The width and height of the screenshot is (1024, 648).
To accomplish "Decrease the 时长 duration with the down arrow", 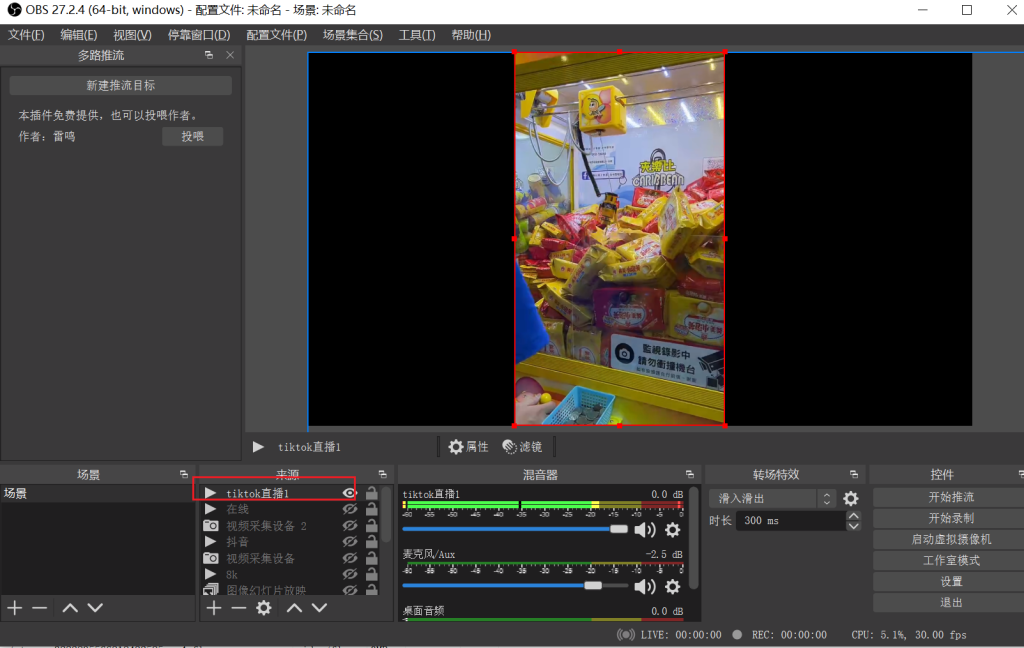I will click(x=853, y=526).
